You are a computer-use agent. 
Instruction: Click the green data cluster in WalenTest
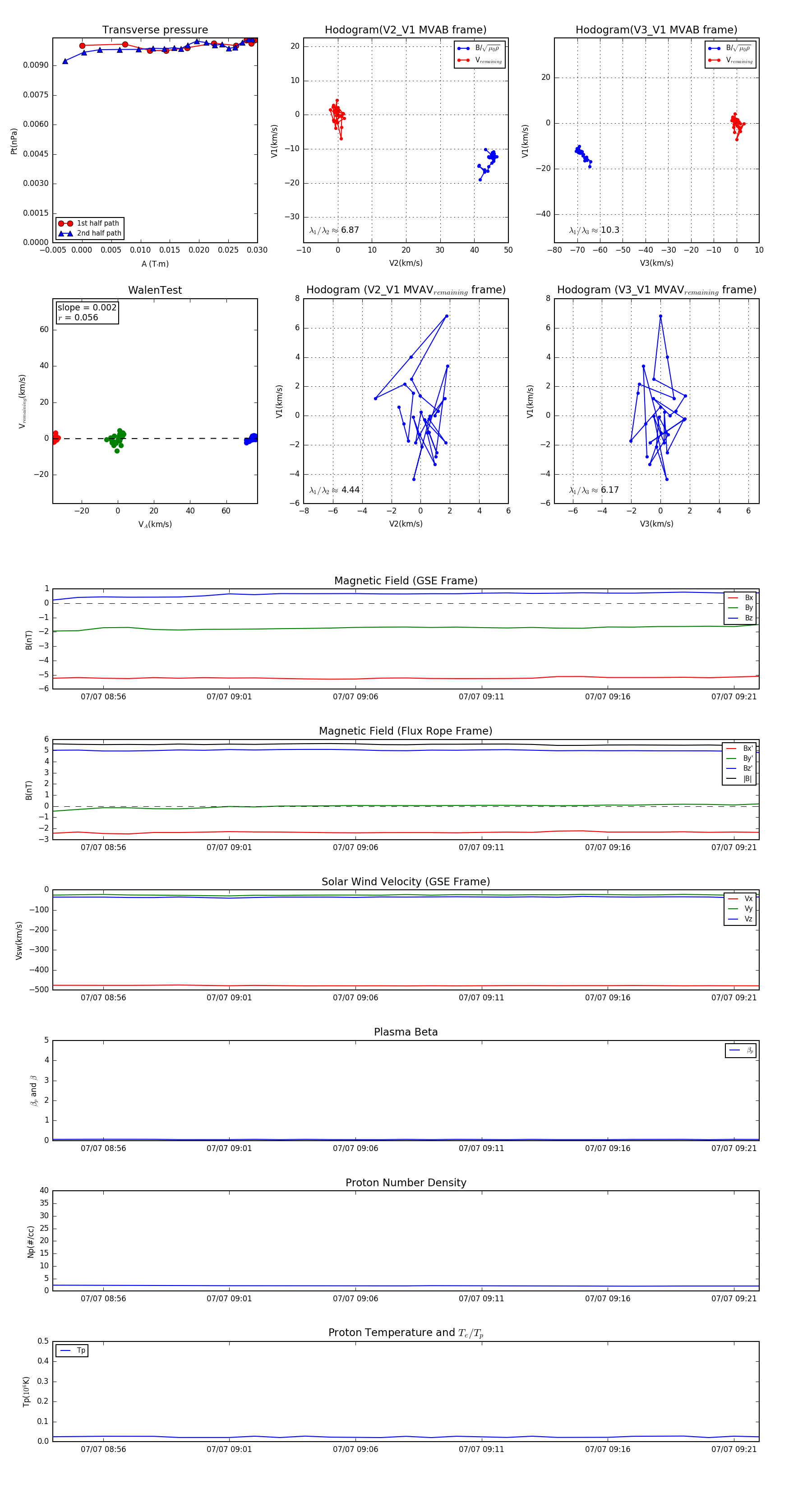pos(116,439)
